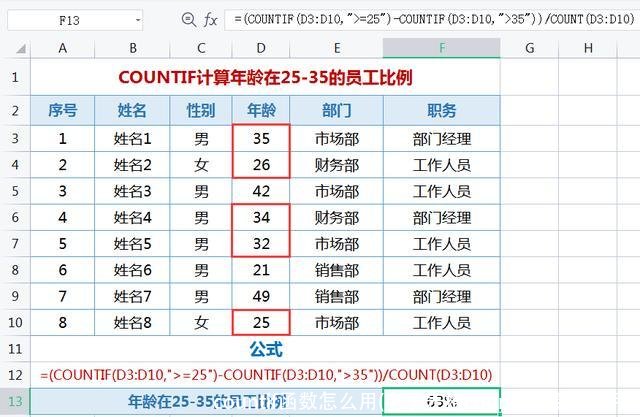
Task: Select age cell with value 25
Action: tap(261, 322)
